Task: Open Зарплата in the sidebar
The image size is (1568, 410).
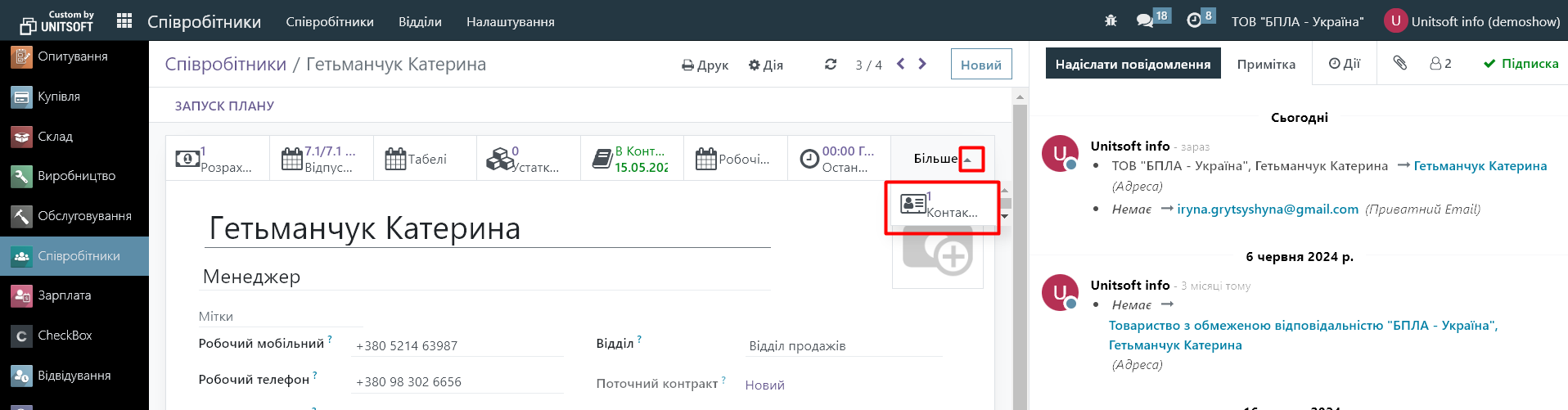Action: [65, 295]
